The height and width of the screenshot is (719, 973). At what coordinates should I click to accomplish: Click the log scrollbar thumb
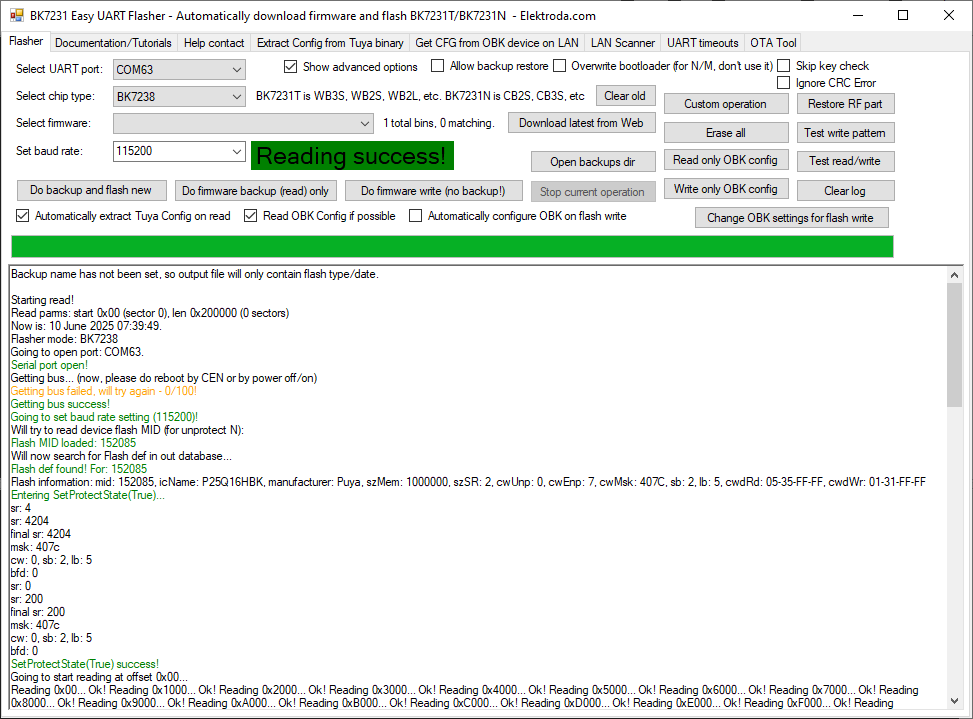(x=954, y=345)
